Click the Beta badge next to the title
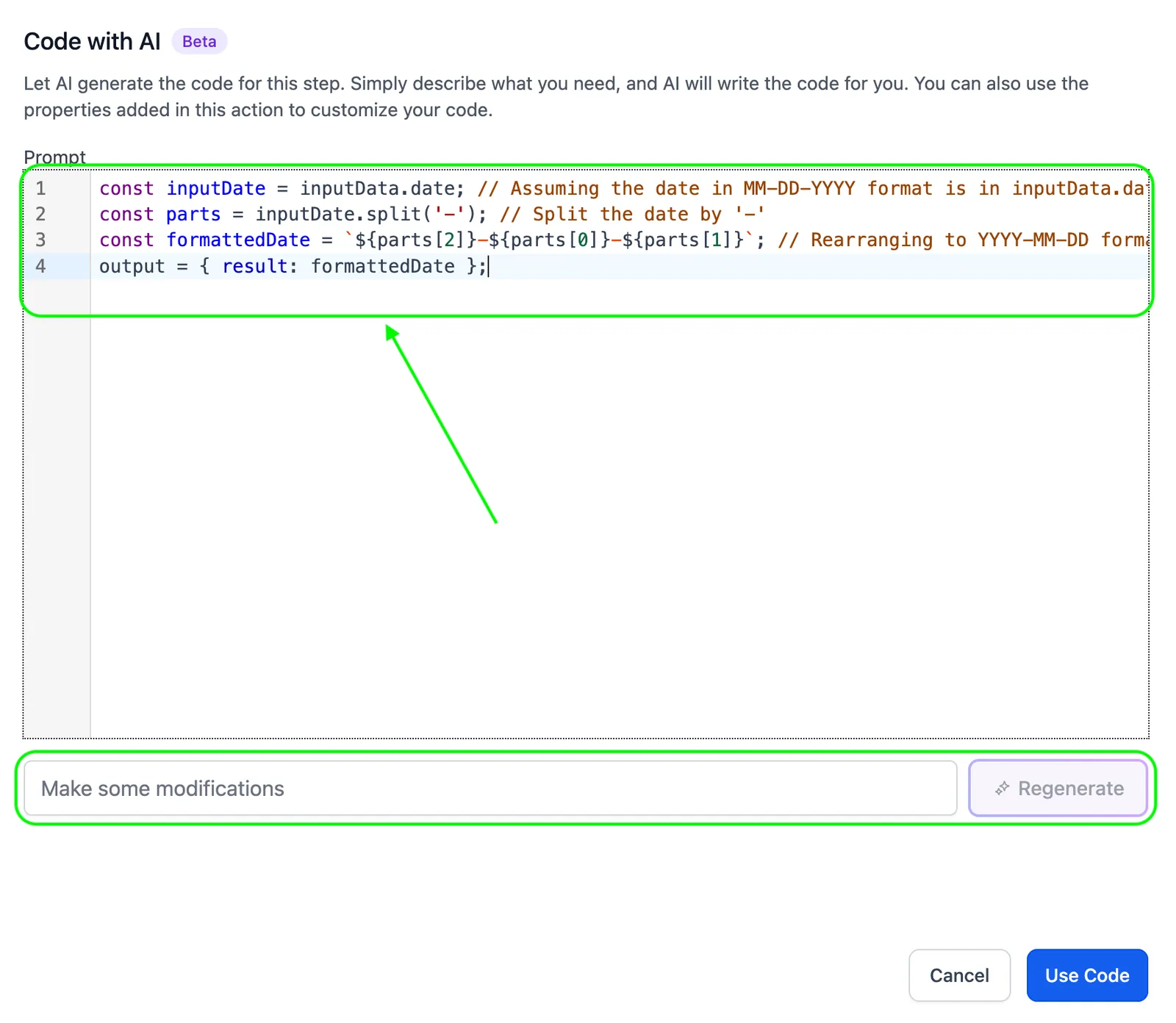Viewport: 1176px width, 1023px height. tap(199, 41)
